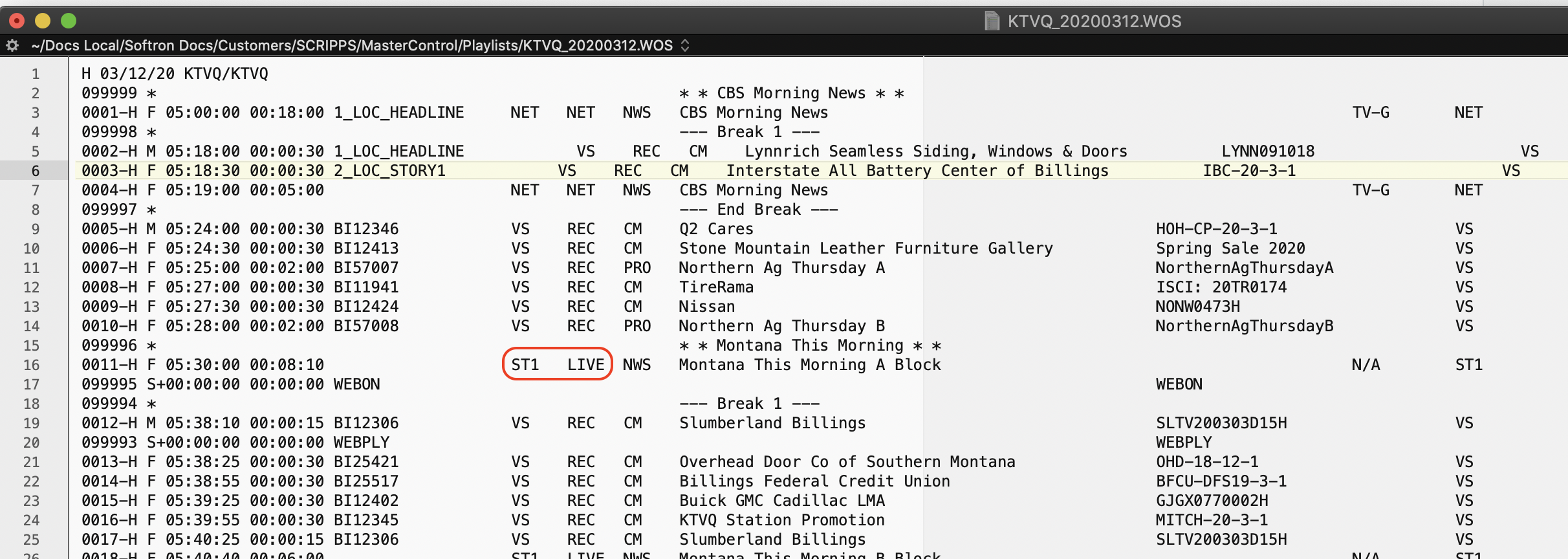Click 'NONW0473H' code
1568x559 pixels.
[x=1198, y=307]
